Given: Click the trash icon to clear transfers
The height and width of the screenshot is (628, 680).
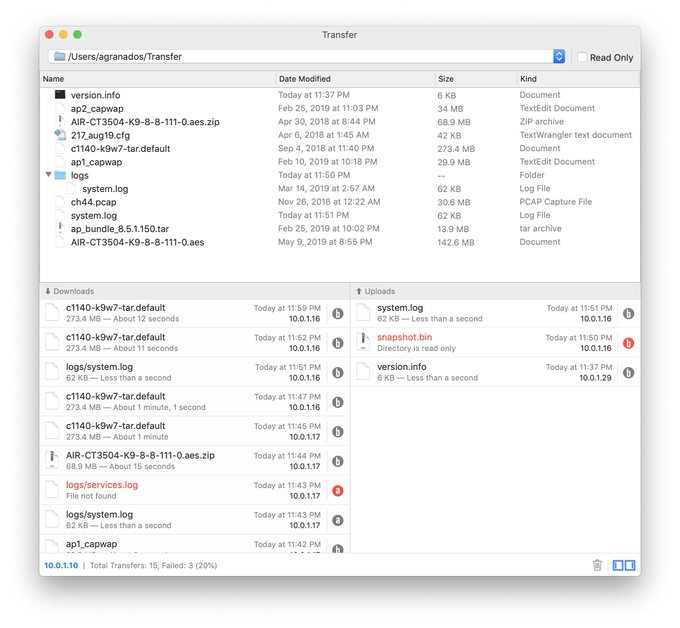Looking at the screenshot, I should (597, 565).
